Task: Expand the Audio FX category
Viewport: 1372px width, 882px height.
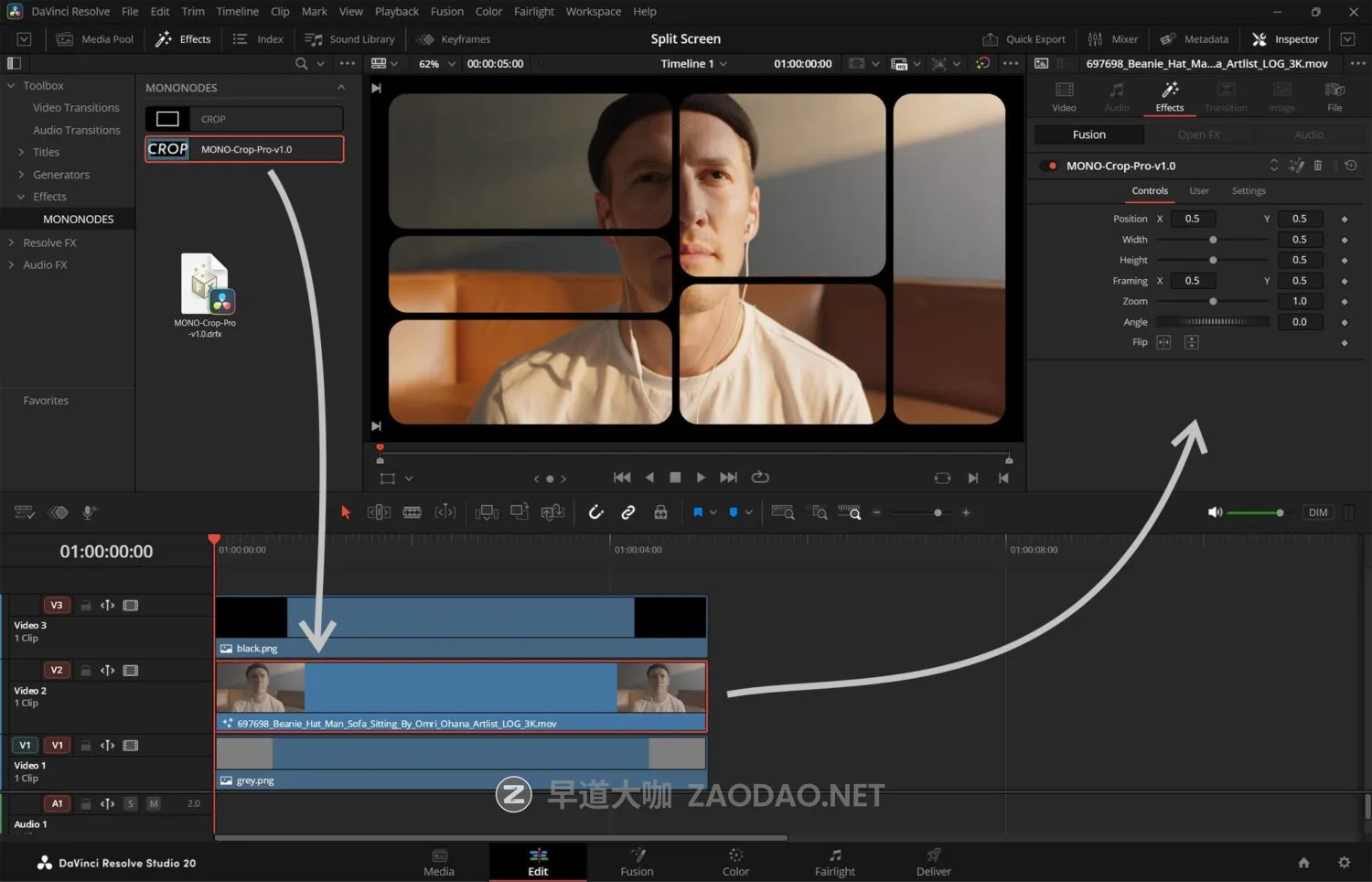Action: point(11,264)
